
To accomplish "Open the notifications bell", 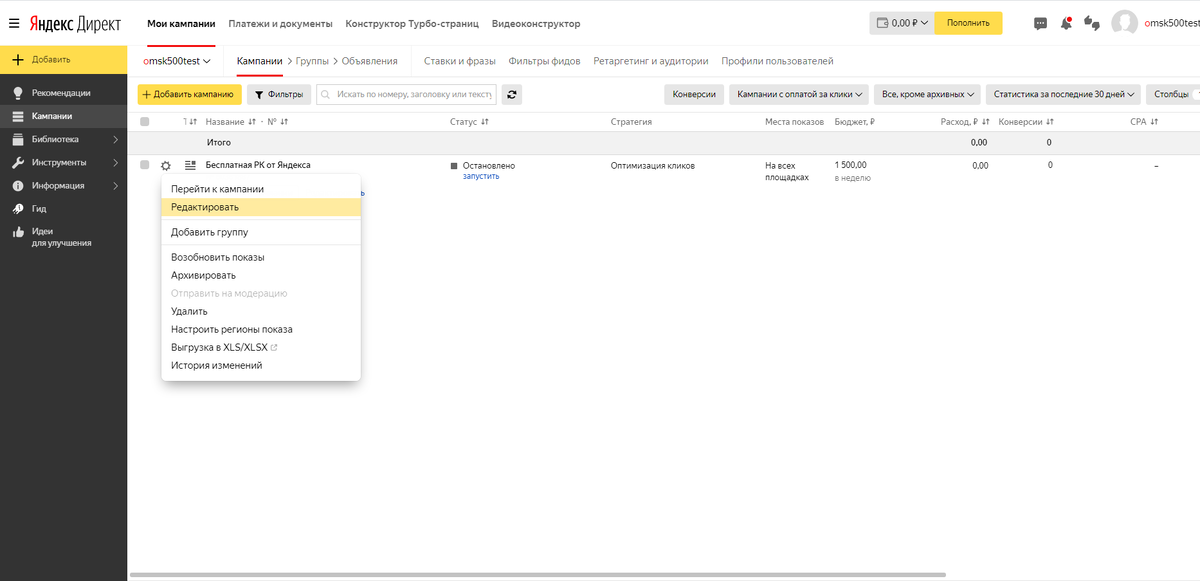I will tap(1066, 22).
